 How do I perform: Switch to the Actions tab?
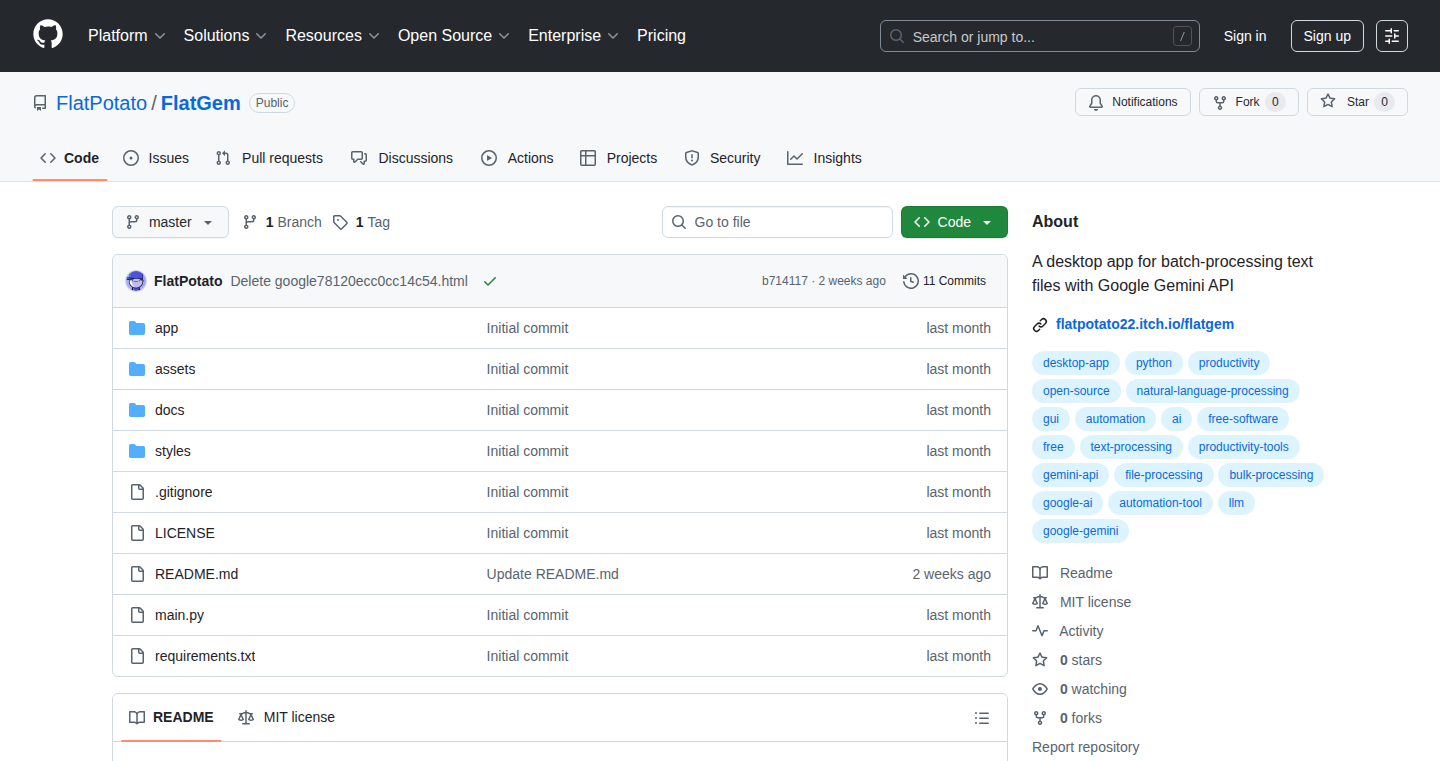pyautogui.click(x=517, y=158)
